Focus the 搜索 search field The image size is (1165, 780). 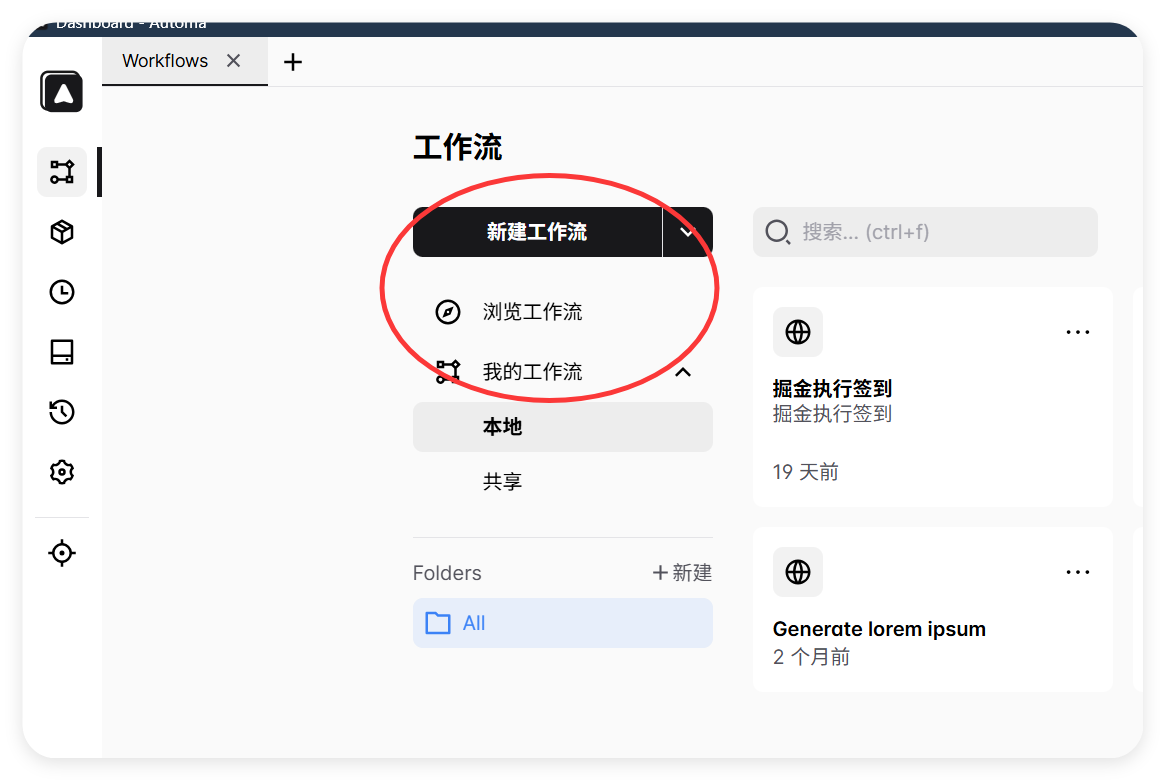pos(925,232)
